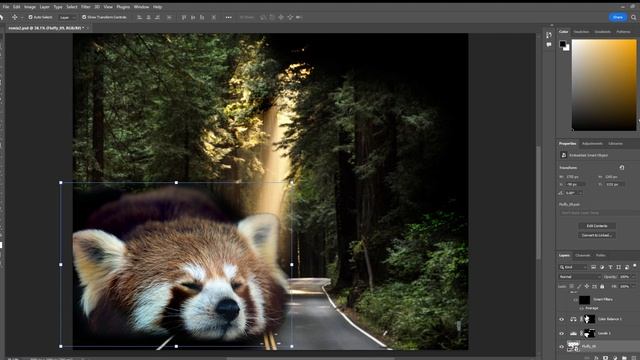Screen dimensions: 640x360
Task: Hide the Color Balance 1 layer
Action: pyautogui.click(x=562, y=319)
